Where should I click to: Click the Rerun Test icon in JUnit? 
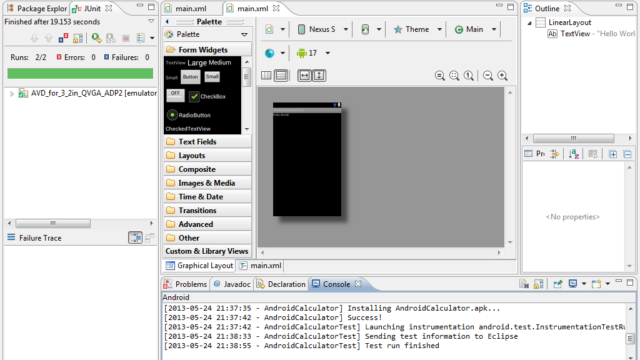click(96, 38)
